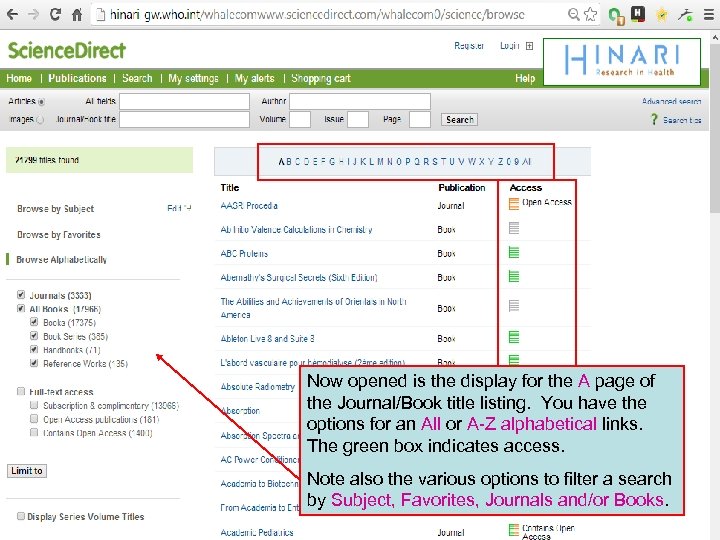Screen dimensions: 720x540
Task: Open the ABC Proteins title link
Action: pos(244,253)
